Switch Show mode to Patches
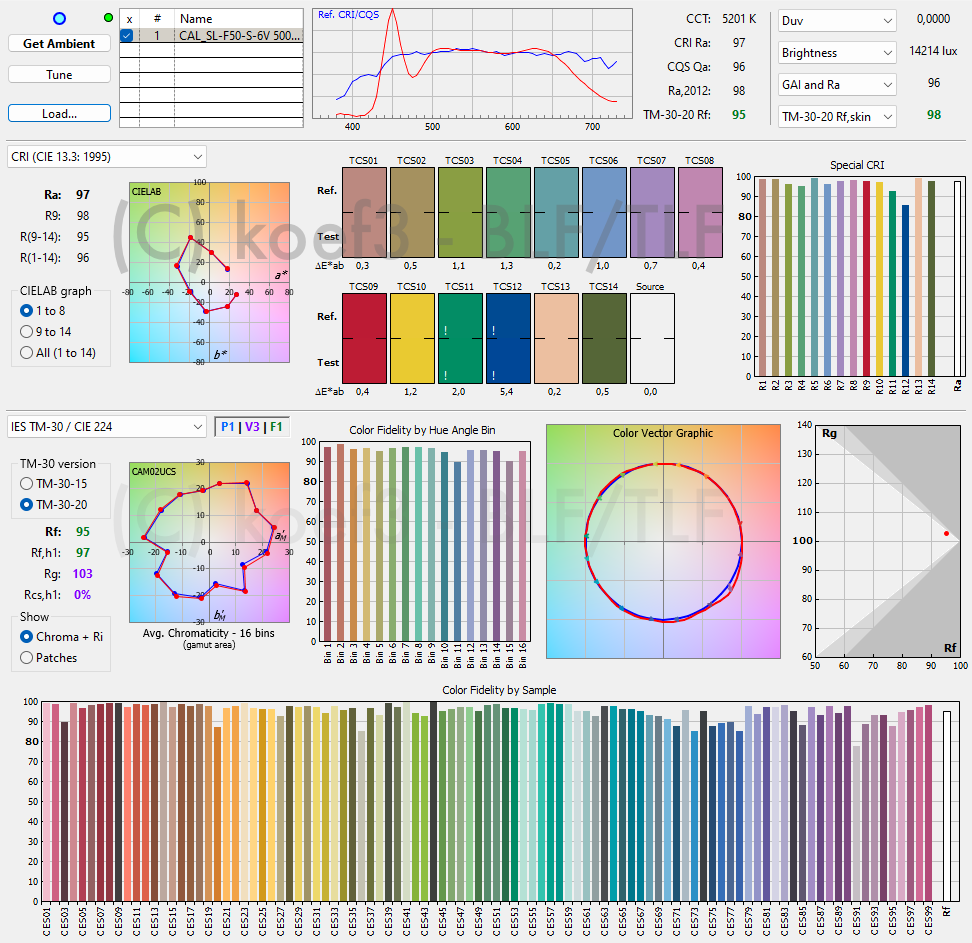972x943 pixels. (28, 657)
